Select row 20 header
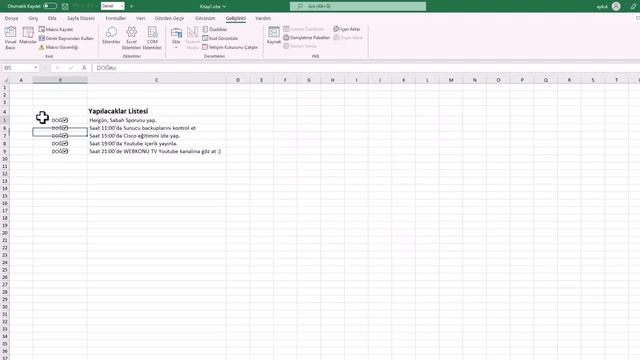The image size is (640, 360). pyautogui.click(x=5, y=233)
